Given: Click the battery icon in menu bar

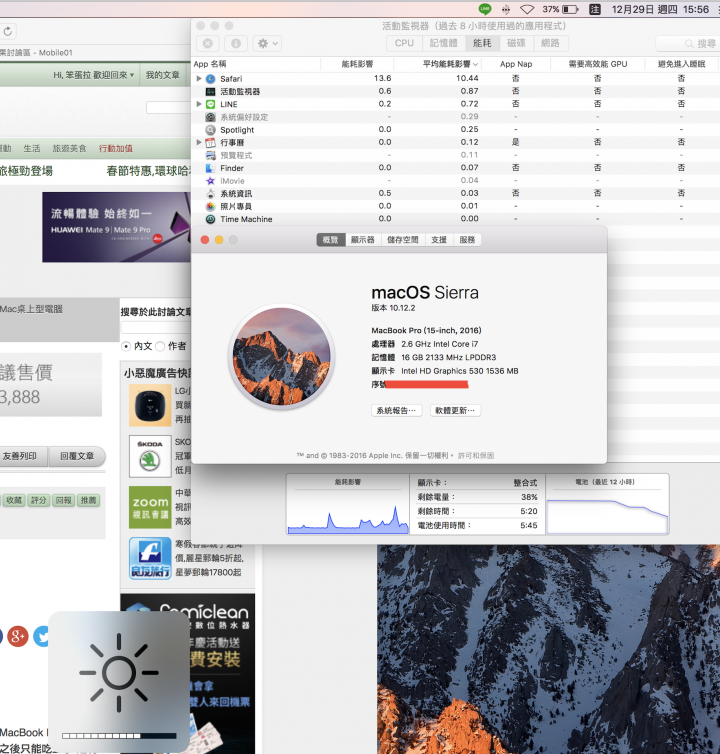Looking at the screenshot, I should (x=570, y=9).
